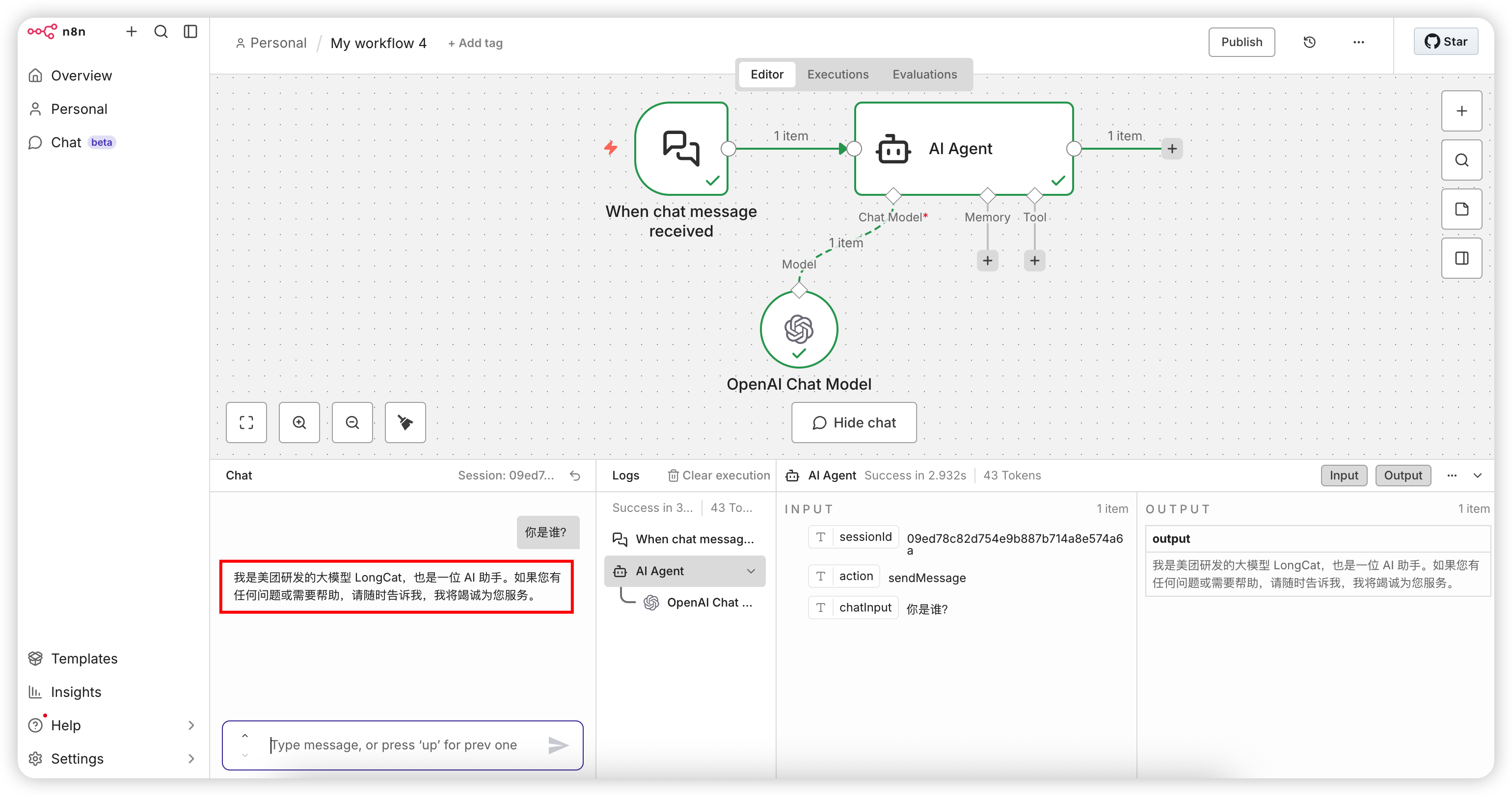Viewport: 1512px width, 796px height.
Task: Zoom out of the workflow canvas
Action: [x=352, y=423]
